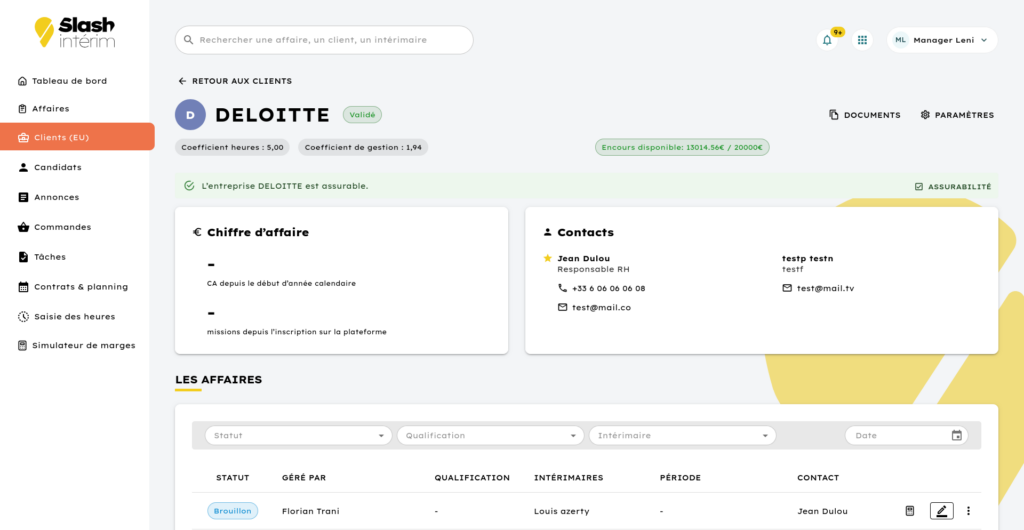This screenshot has width=1024, height=530.
Task: Open Candidats in sidebar
Action: point(57,168)
